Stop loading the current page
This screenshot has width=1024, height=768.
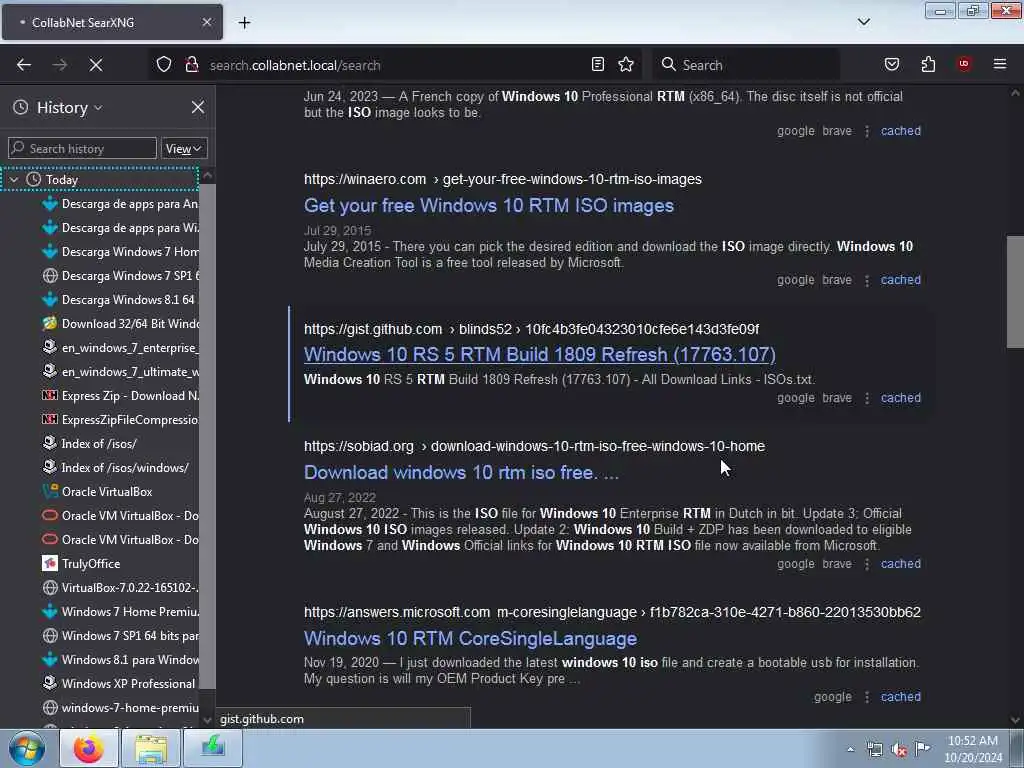(x=96, y=65)
